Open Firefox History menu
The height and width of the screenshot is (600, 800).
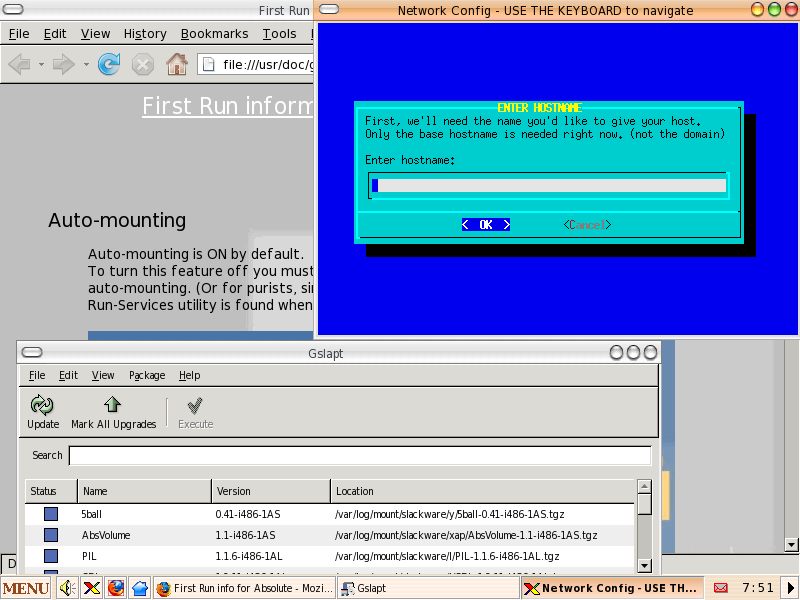click(145, 34)
